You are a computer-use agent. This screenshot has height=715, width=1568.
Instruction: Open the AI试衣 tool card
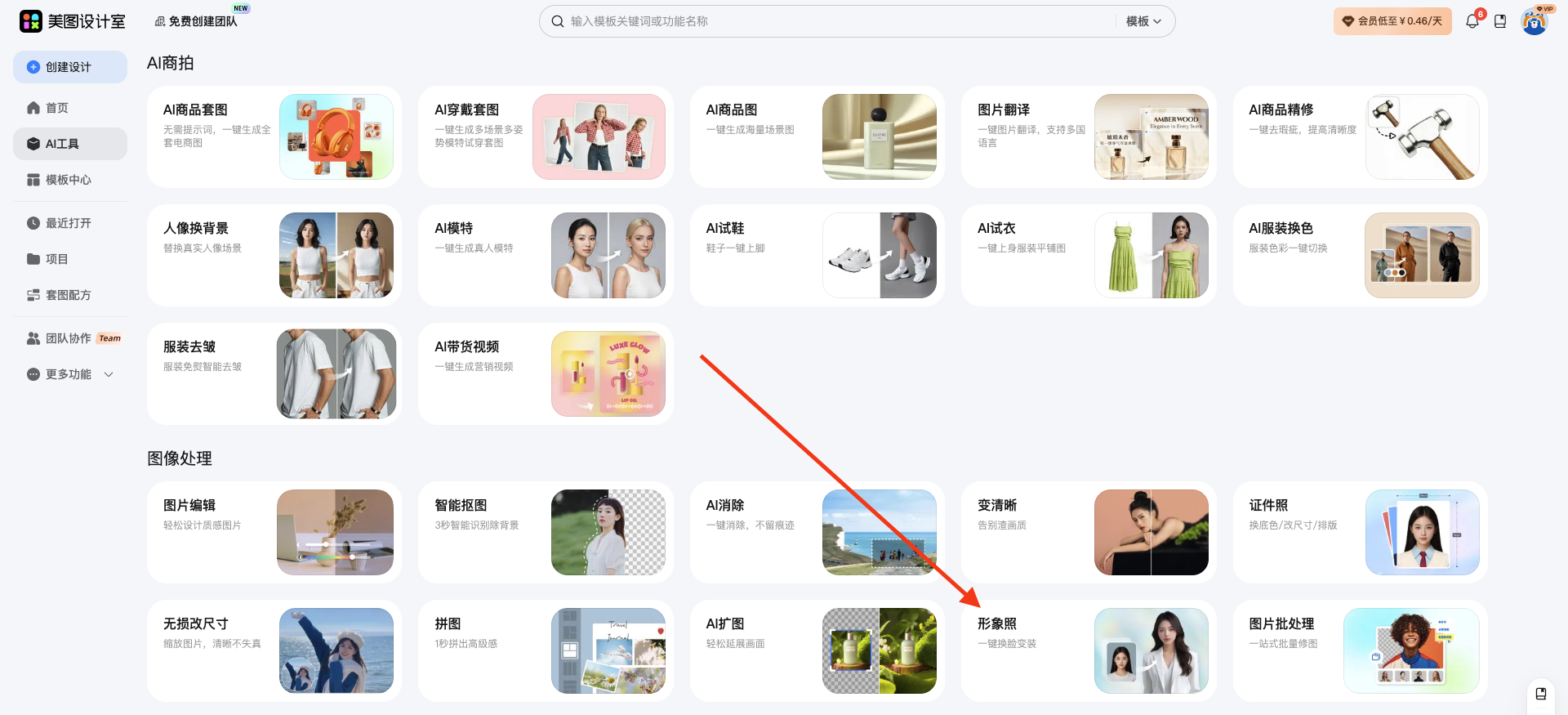point(1089,255)
